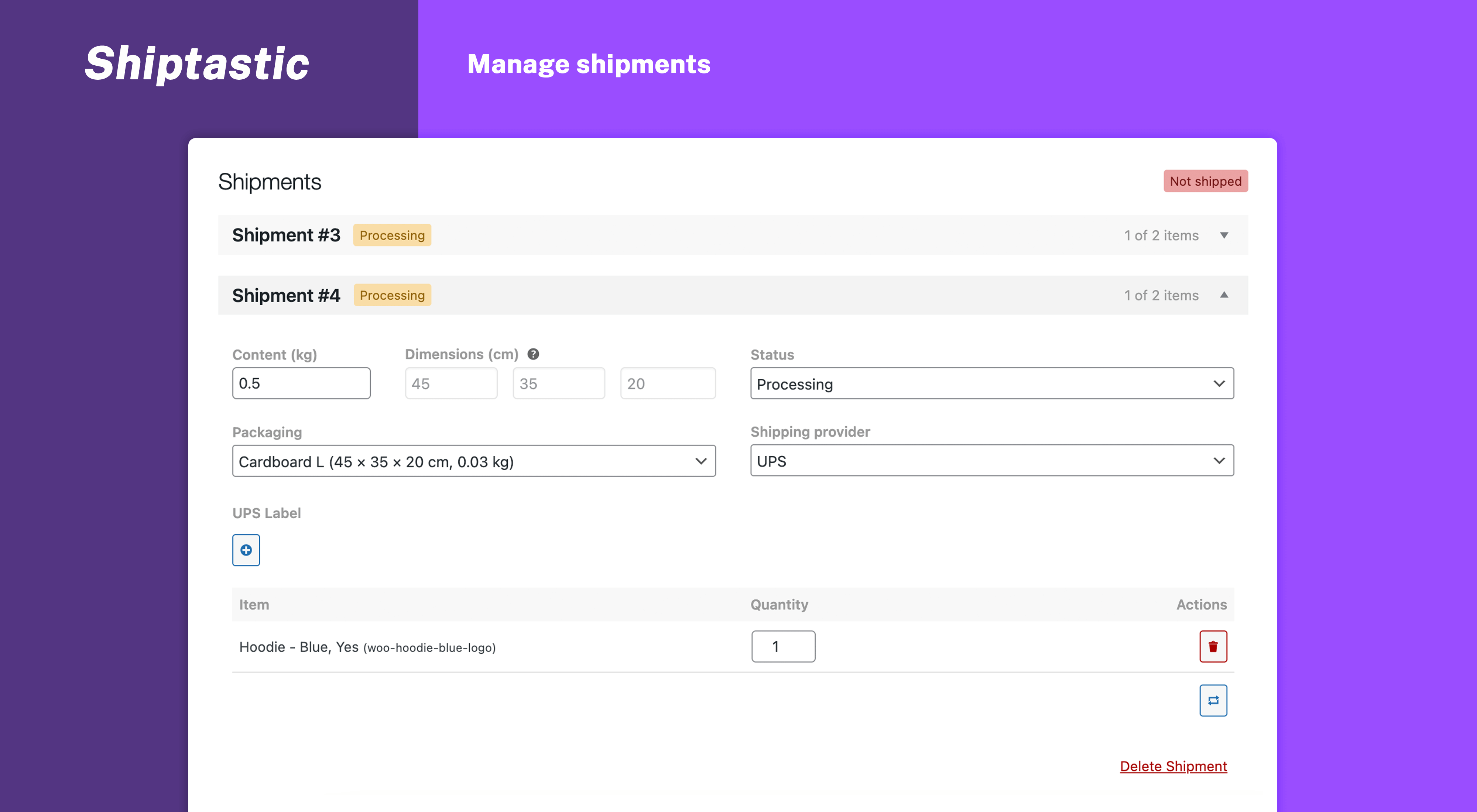
Task: Click '1 of 2 items' on Shipment #3
Action: point(1161,235)
